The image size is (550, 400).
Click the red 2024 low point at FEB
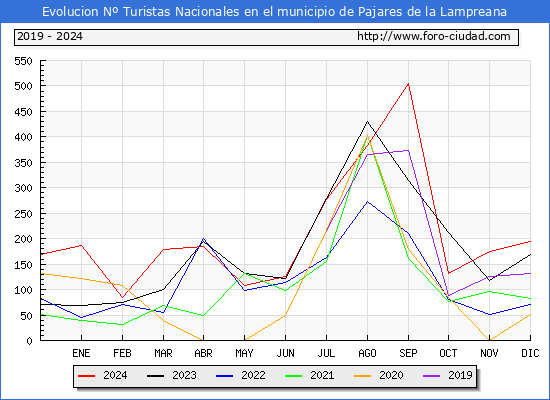122,297
